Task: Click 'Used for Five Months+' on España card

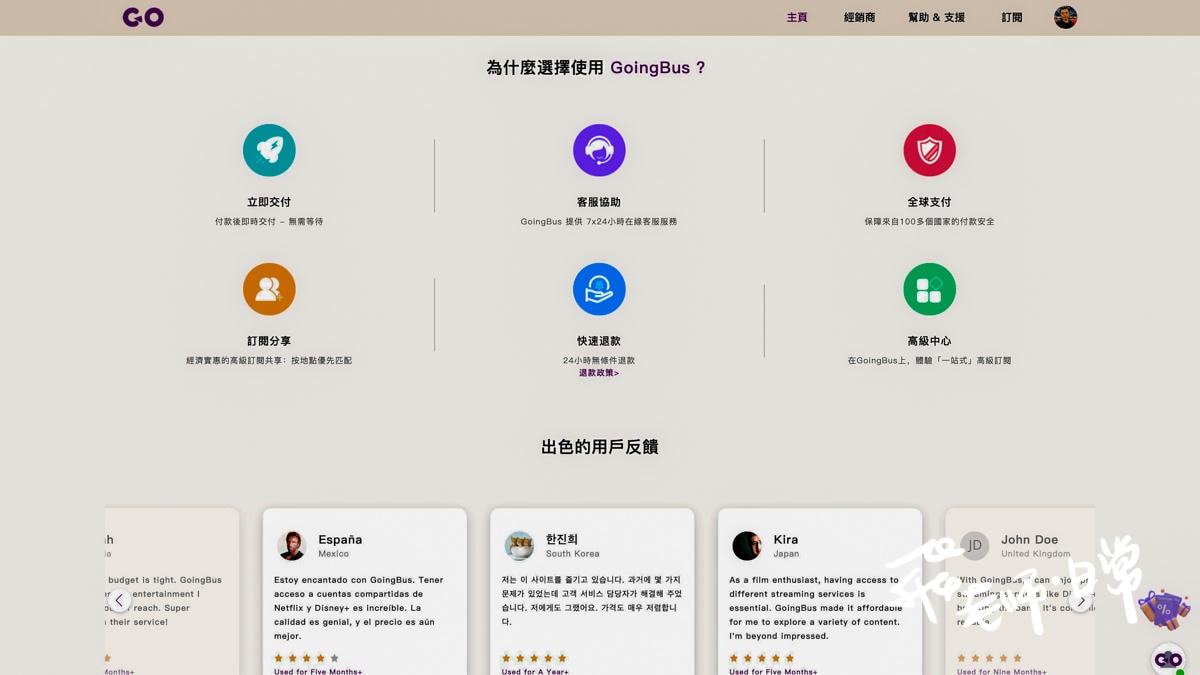Action: (x=318, y=672)
